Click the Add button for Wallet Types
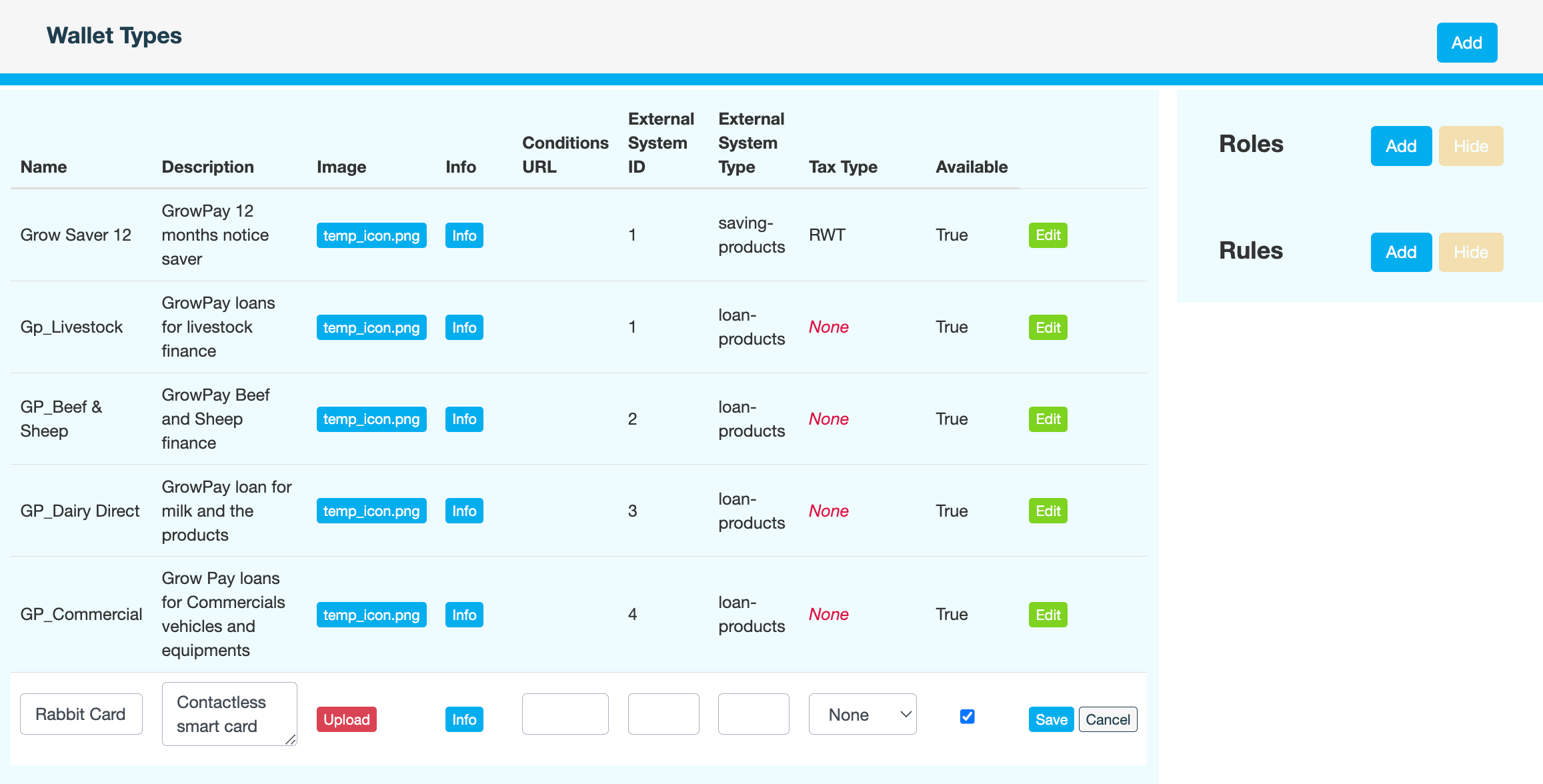 pos(1466,43)
